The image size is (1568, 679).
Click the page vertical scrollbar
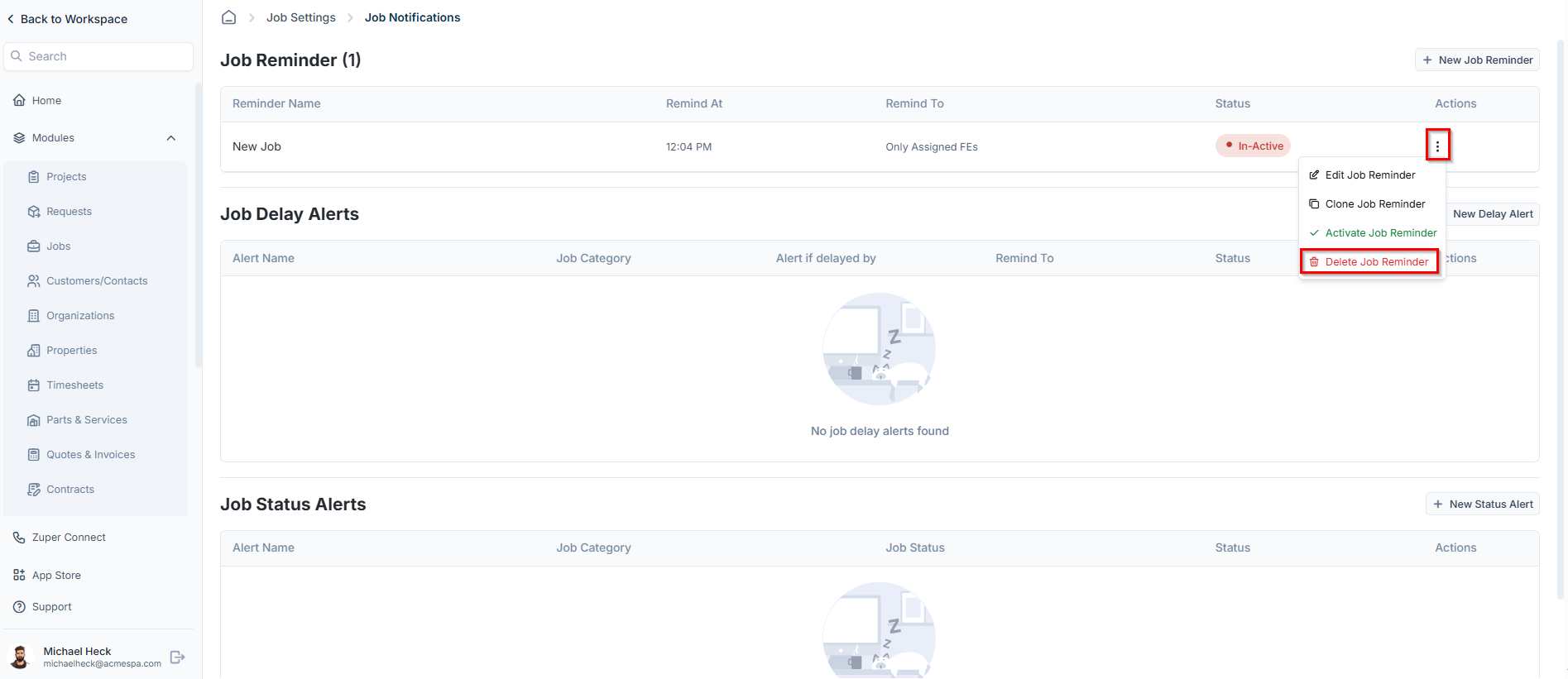(x=1561, y=318)
